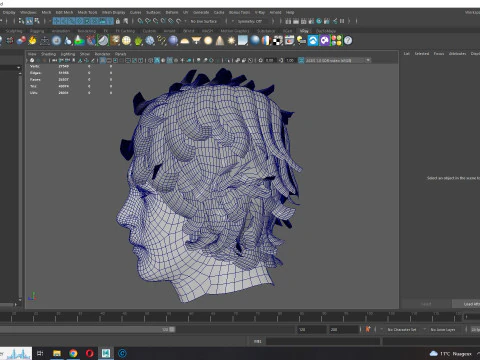
Task: Click the viewport gamma value field
Action: [x=290, y=60]
